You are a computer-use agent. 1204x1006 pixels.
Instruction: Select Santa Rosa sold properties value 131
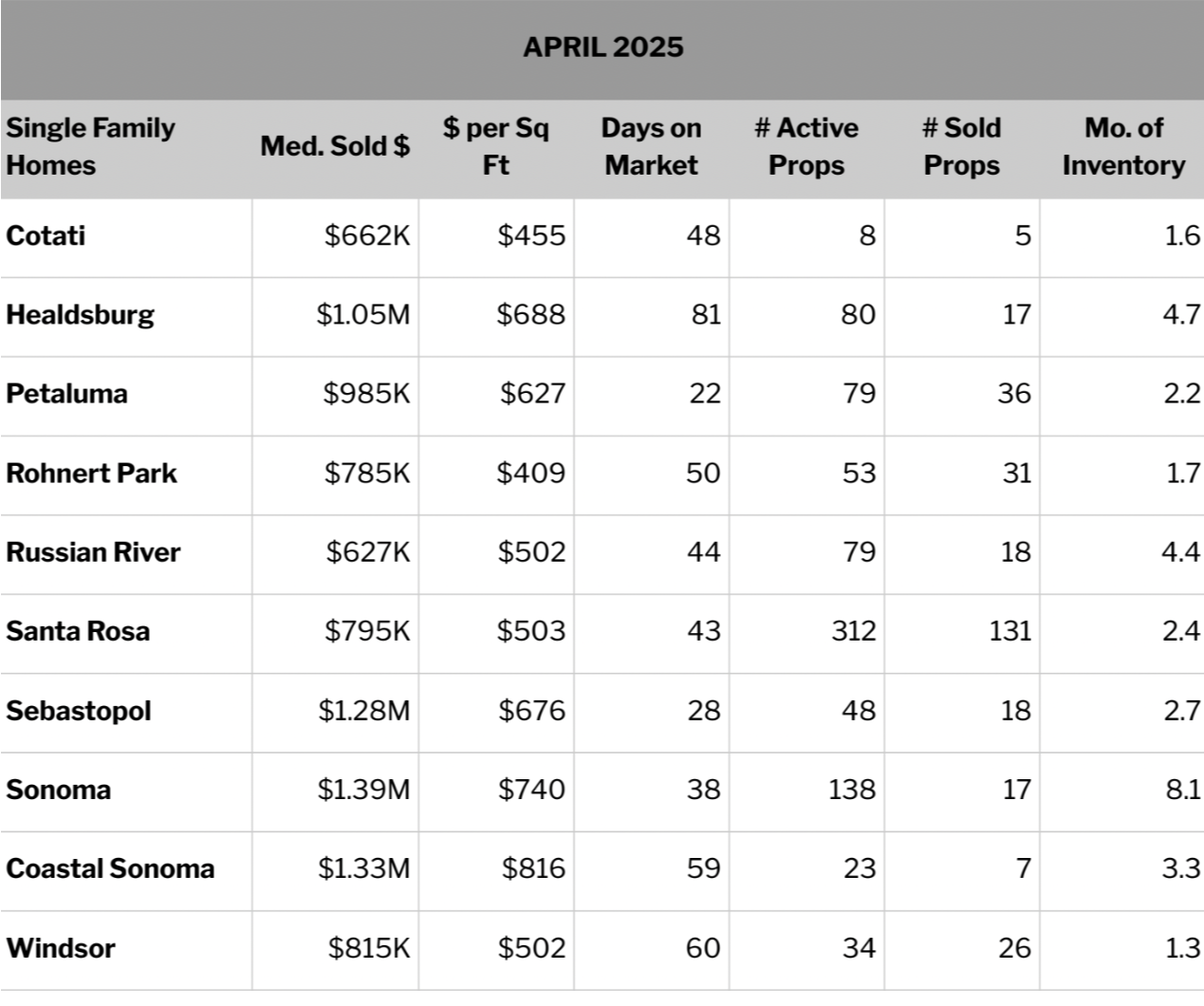1010,631
